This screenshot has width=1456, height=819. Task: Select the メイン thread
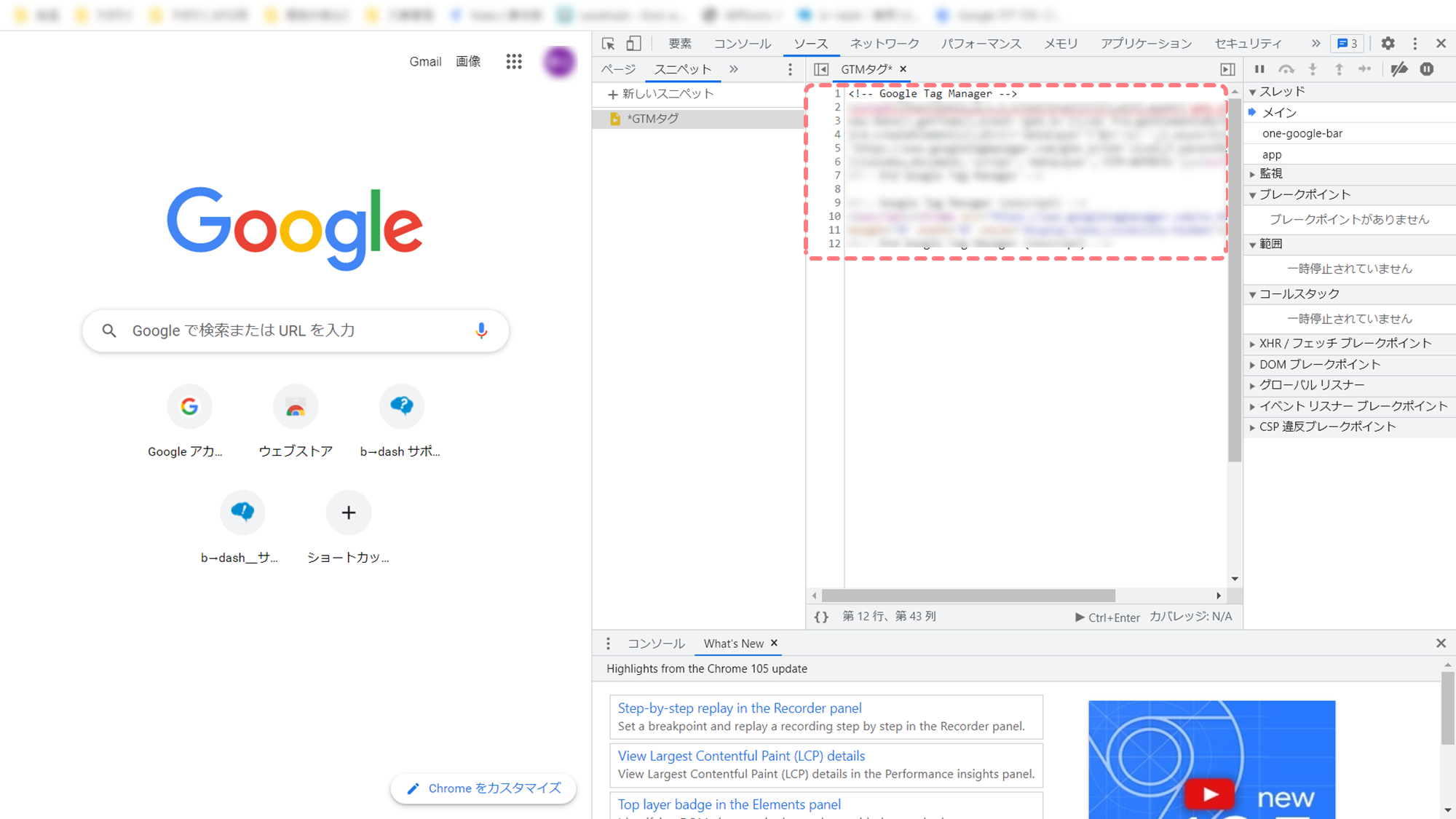(1350, 113)
